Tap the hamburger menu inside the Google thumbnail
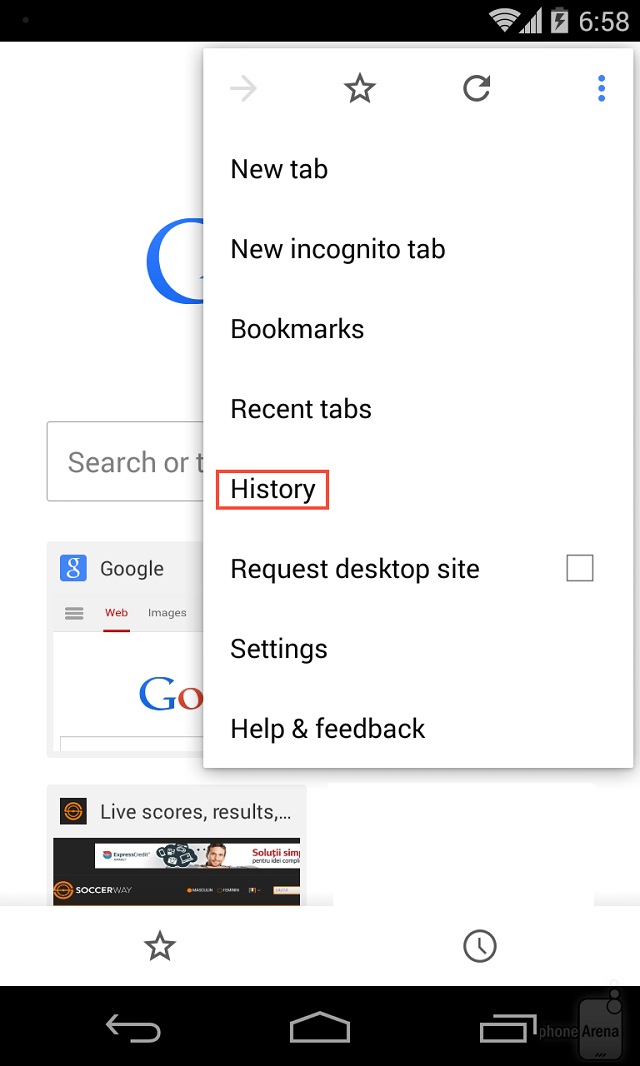This screenshot has height=1066, width=640. (73, 612)
